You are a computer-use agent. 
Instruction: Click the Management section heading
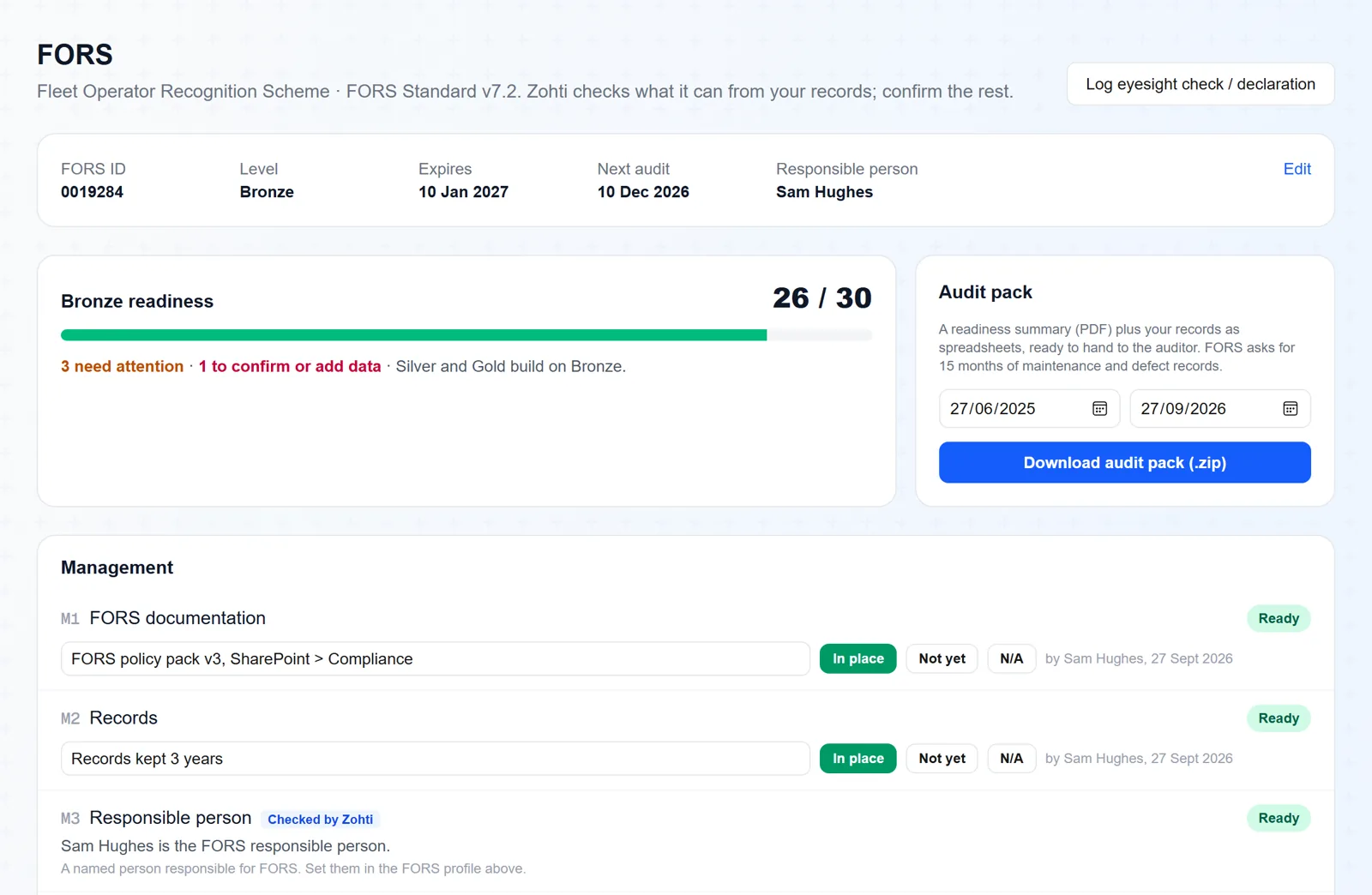point(117,568)
